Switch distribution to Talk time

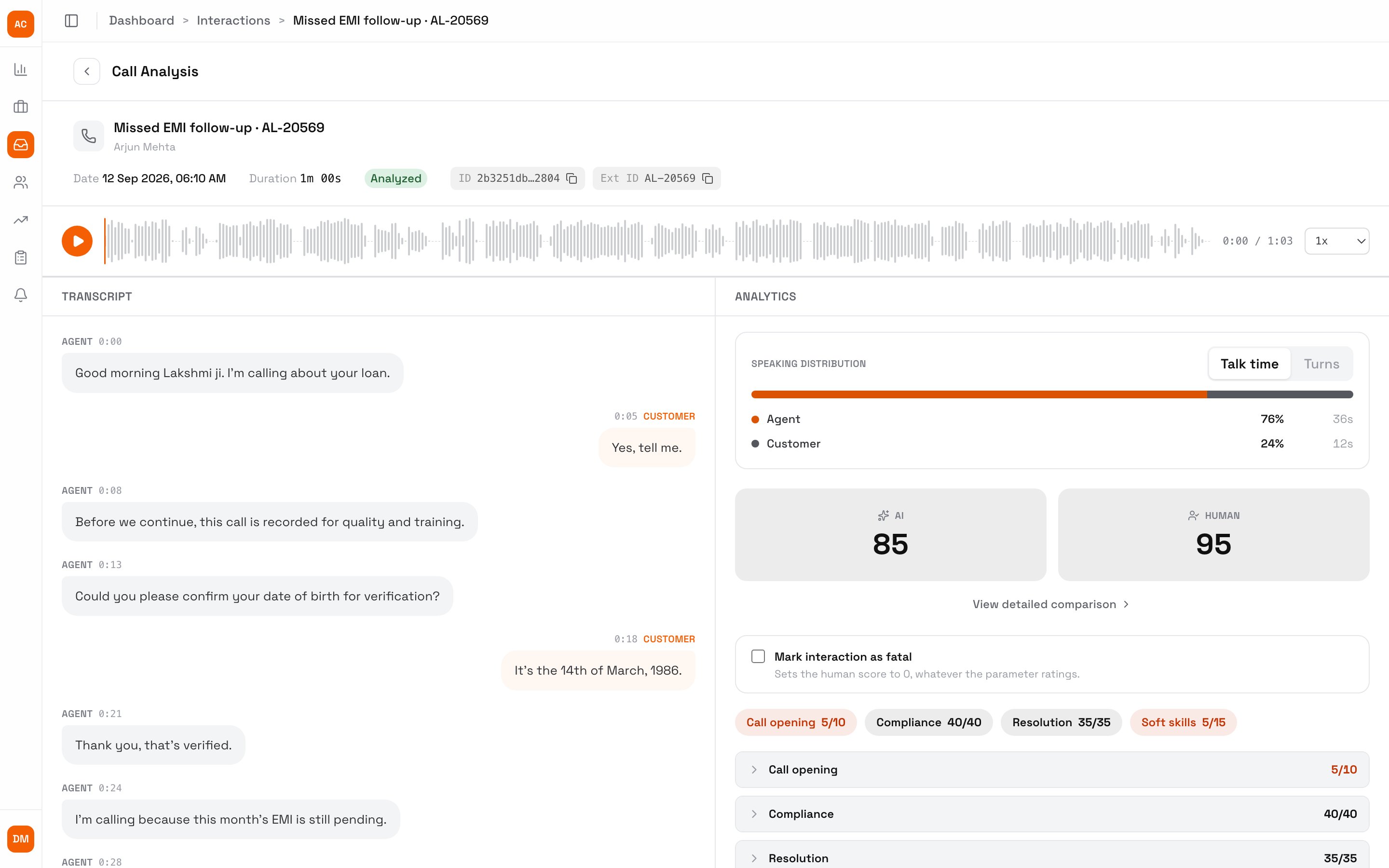(x=1250, y=364)
